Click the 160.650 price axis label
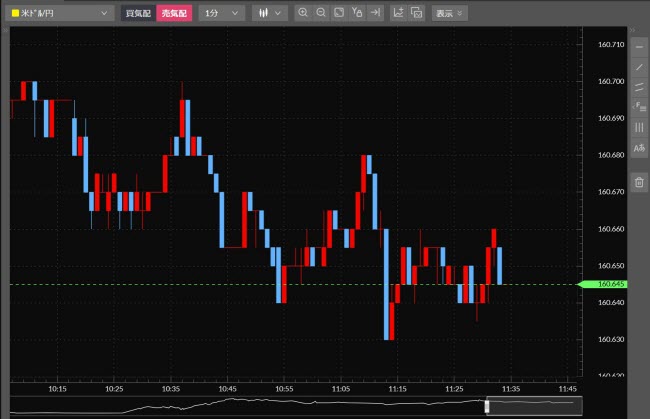Image resolution: width=650 pixels, height=419 pixels. (x=611, y=266)
